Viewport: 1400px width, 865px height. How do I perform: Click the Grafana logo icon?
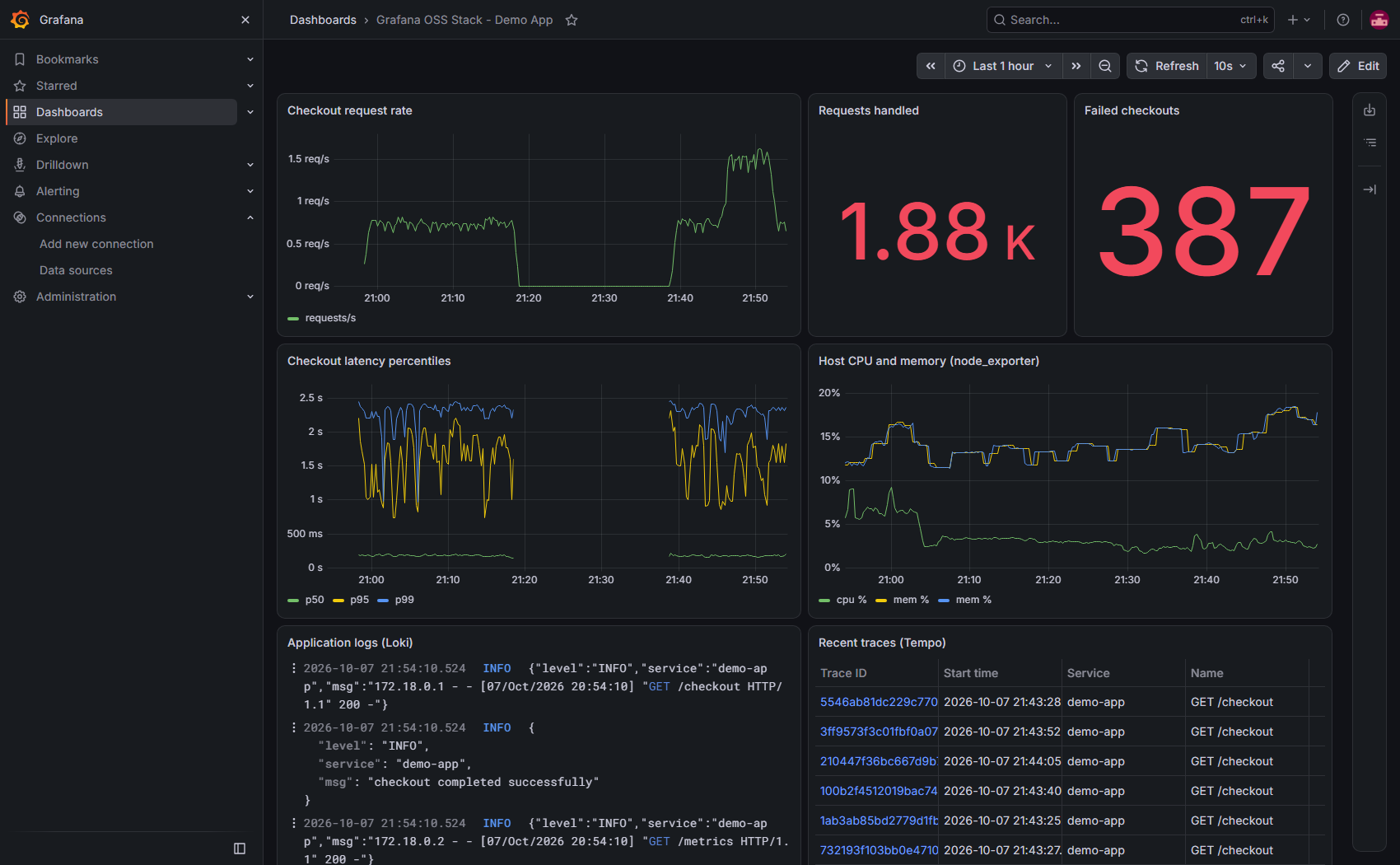click(21, 20)
